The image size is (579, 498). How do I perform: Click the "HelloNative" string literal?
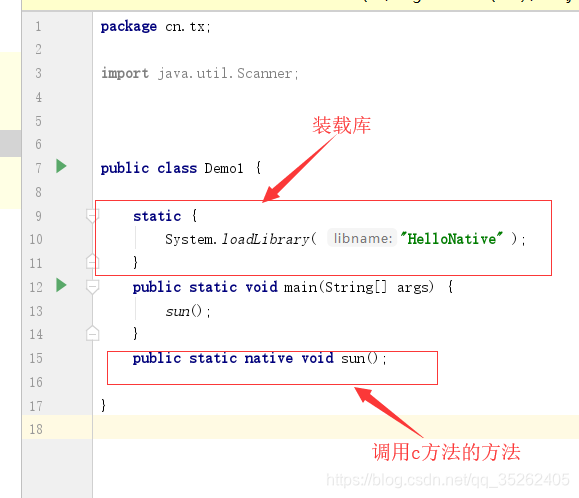tap(451, 239)
